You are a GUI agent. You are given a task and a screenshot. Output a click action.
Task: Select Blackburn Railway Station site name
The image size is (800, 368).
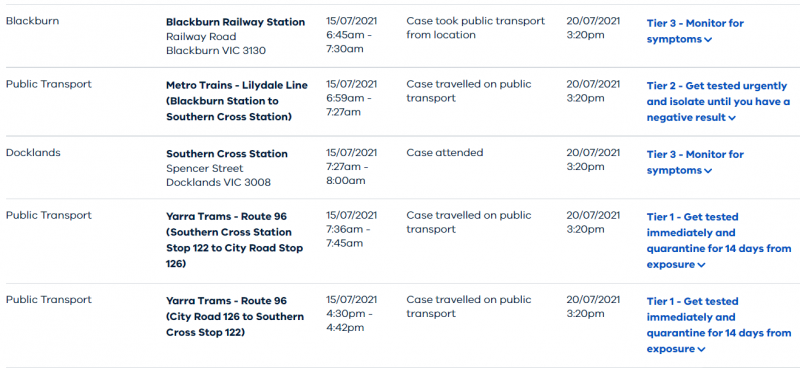(236, 22)
